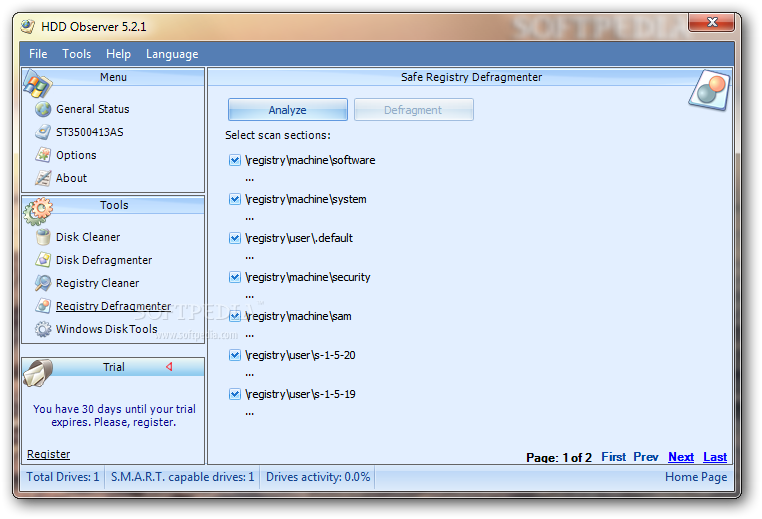Uncheck \registry\user\s-1-5-20 checkbox
Viewport: 762px width, 519px height.
click(x=235, y=355)
